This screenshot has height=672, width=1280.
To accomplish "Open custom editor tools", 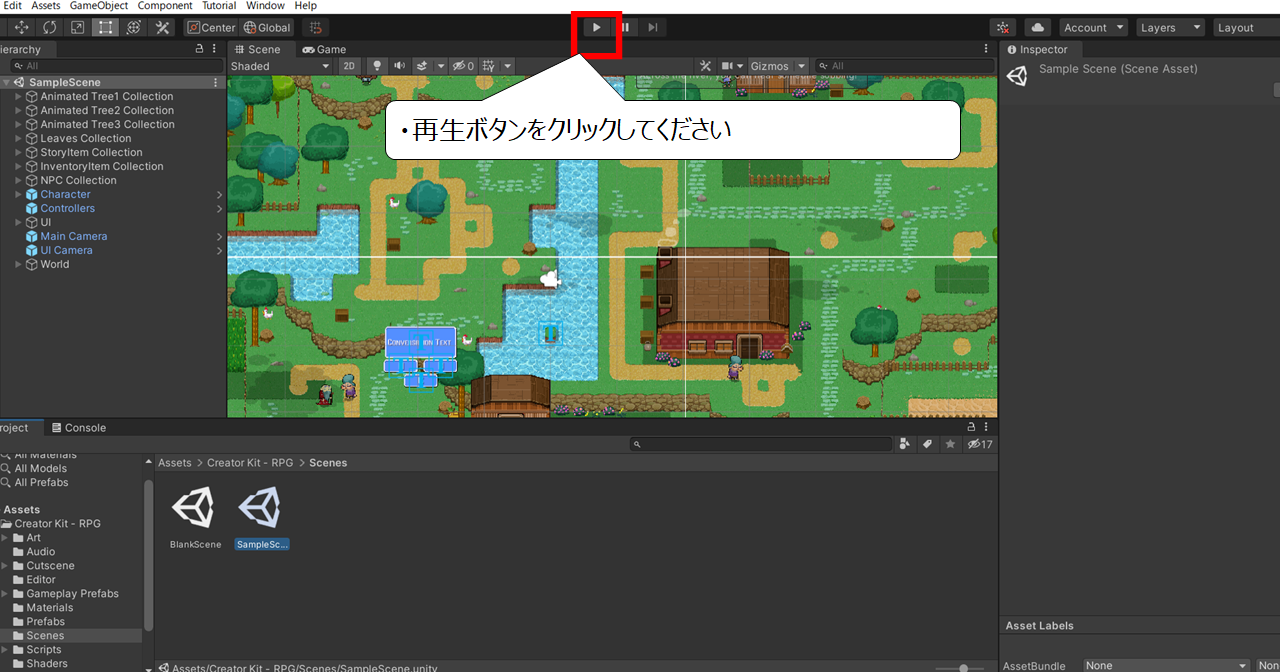I will coord(162,27).
